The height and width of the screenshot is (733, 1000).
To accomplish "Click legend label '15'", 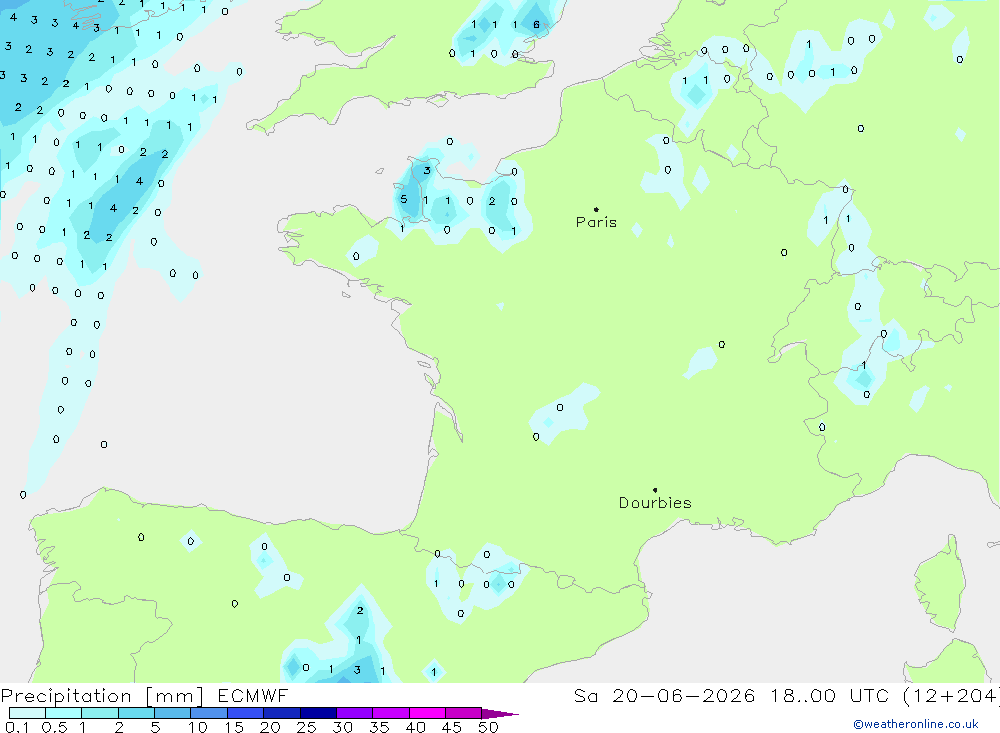I will (x=234, y=727).
